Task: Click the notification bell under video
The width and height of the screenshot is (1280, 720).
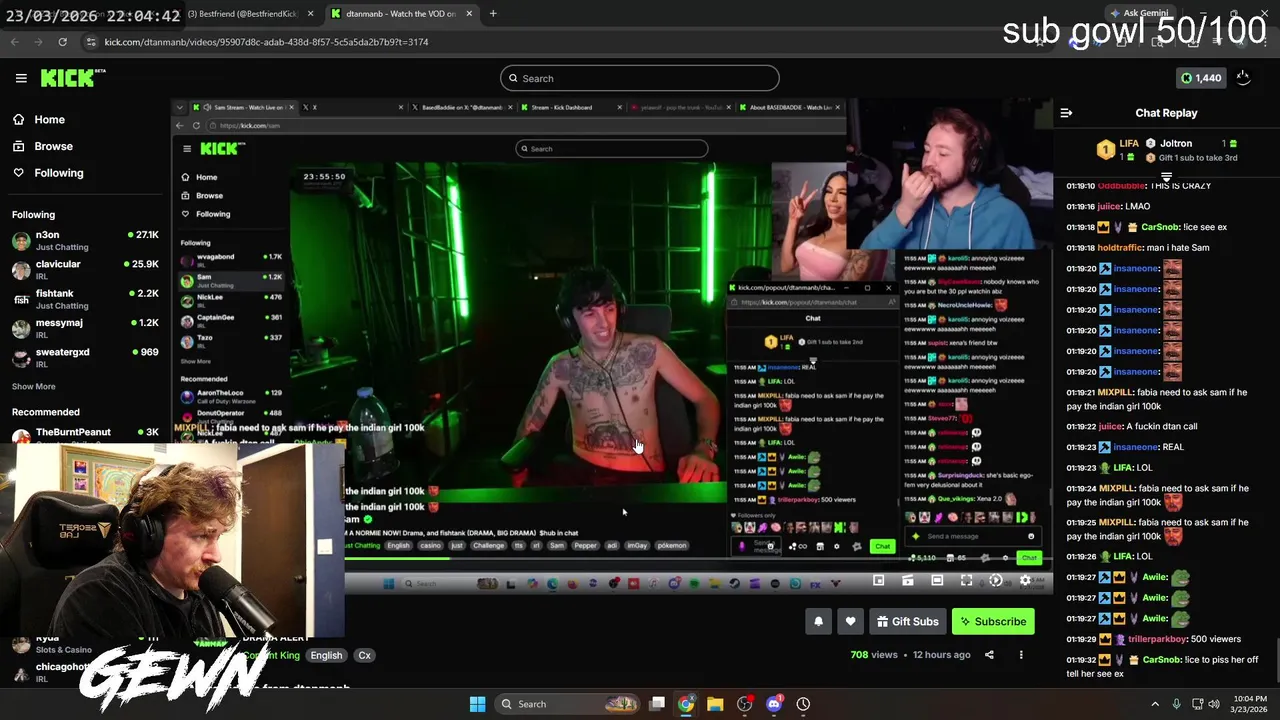Action: [818, 621]
